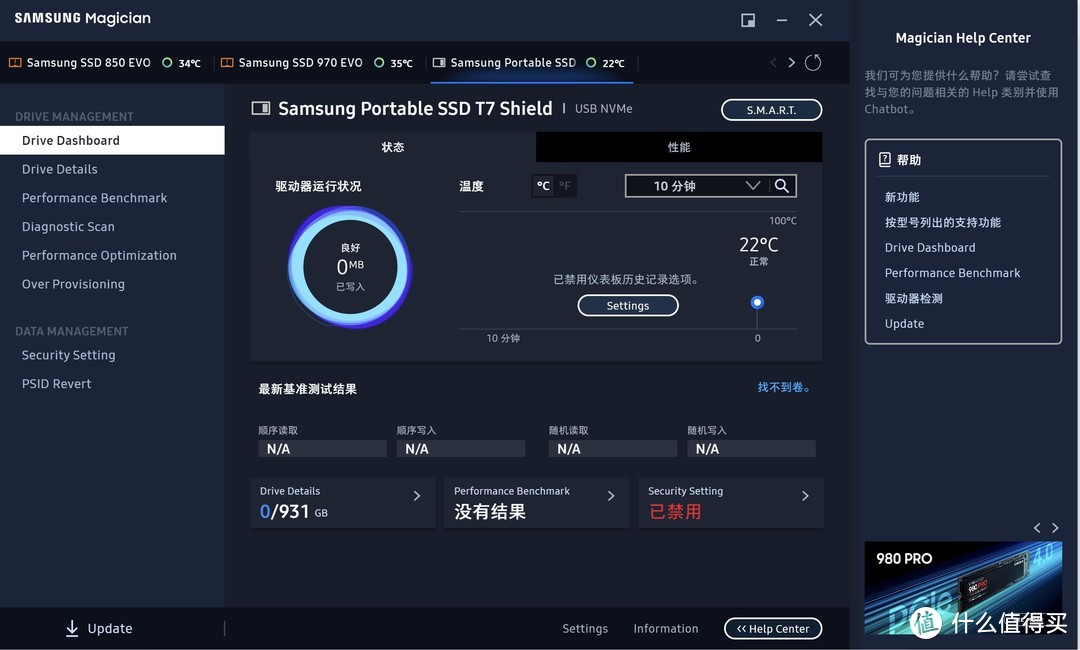The height and width of the screenshot is (650, 1080).
Task: Click the Help Center toggle button
Action: (x=773, y=629)
